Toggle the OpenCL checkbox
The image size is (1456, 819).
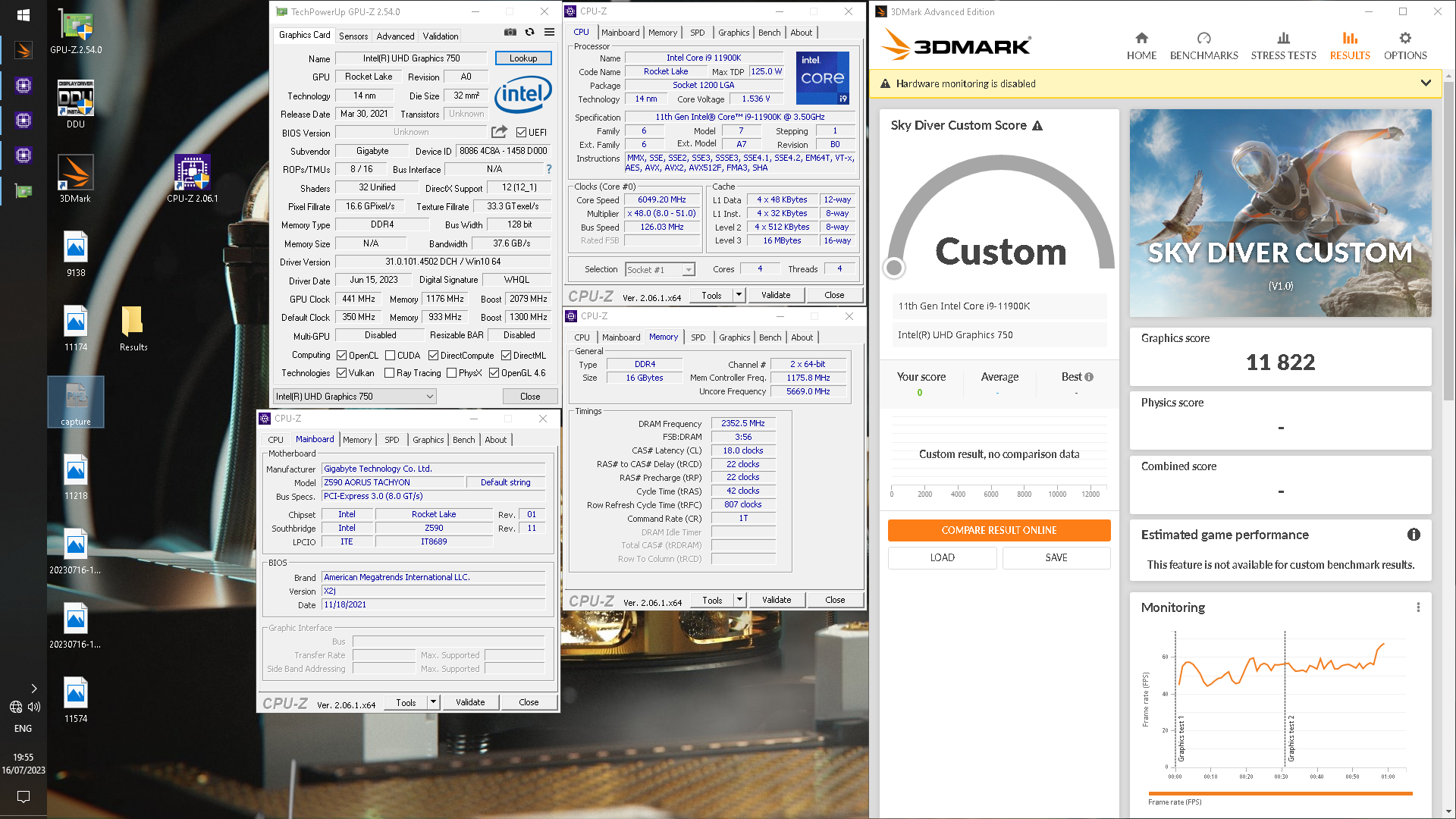point(342,355)
